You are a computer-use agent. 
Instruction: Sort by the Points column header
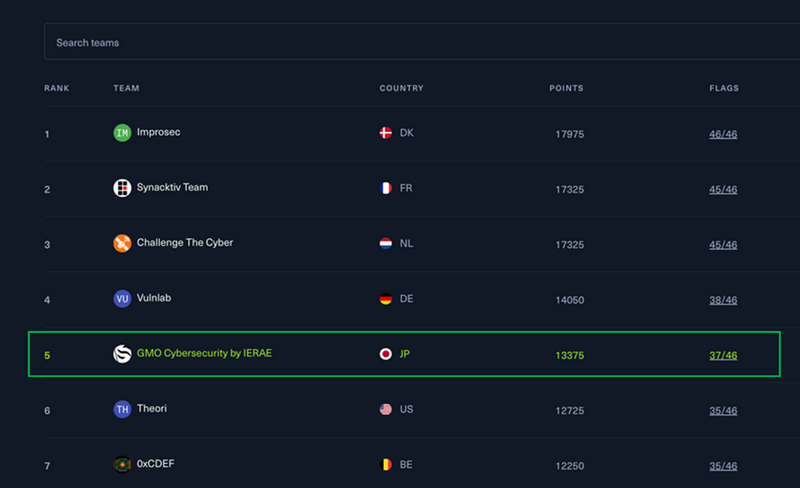566,88
